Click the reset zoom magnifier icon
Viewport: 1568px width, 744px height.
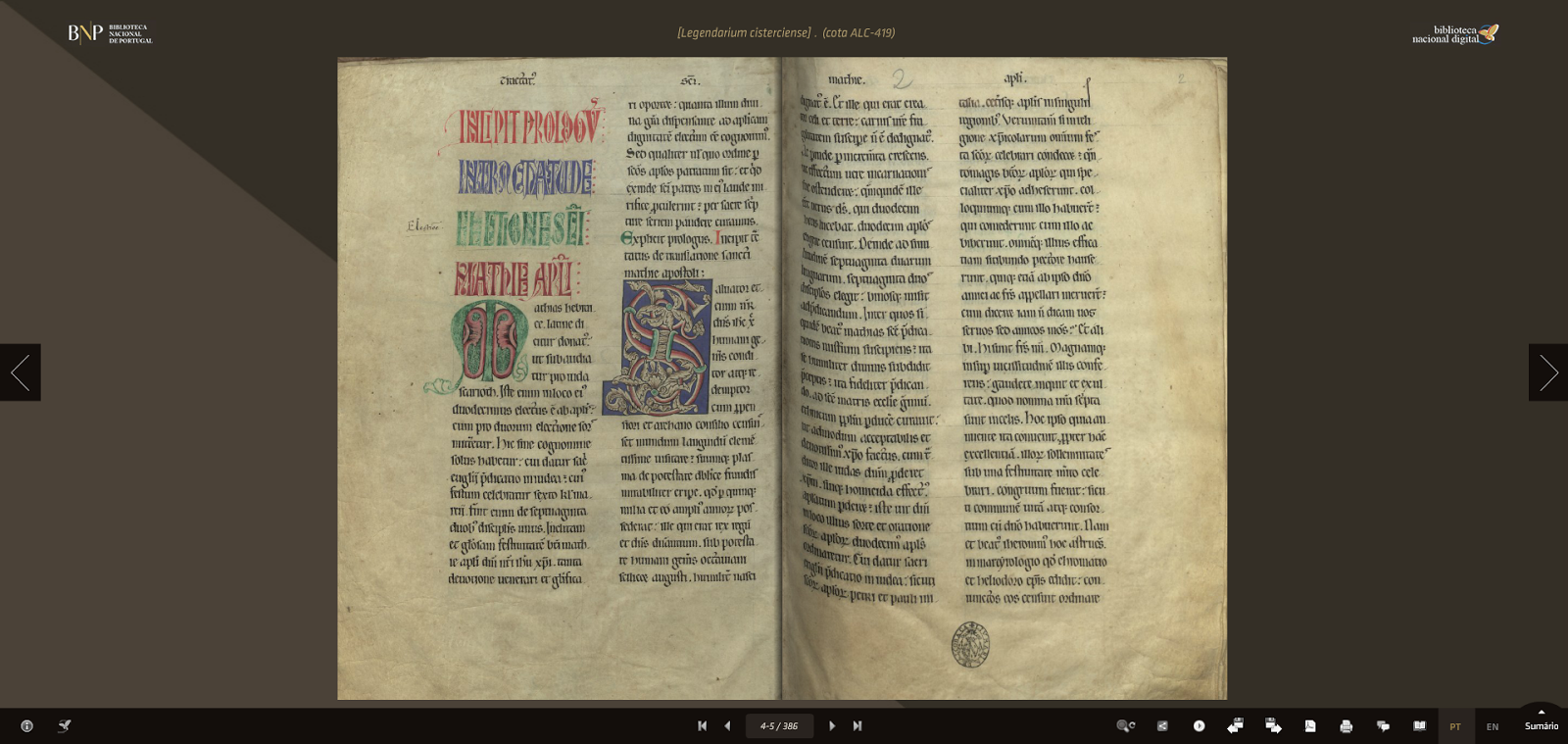[1126, 726]
